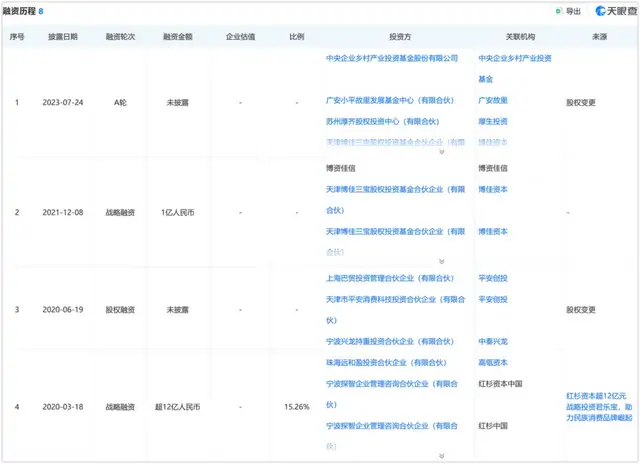Expand investor list for 2023-07-24 A轮 row
Screen dimensions: 640x464
coord(442,152)
